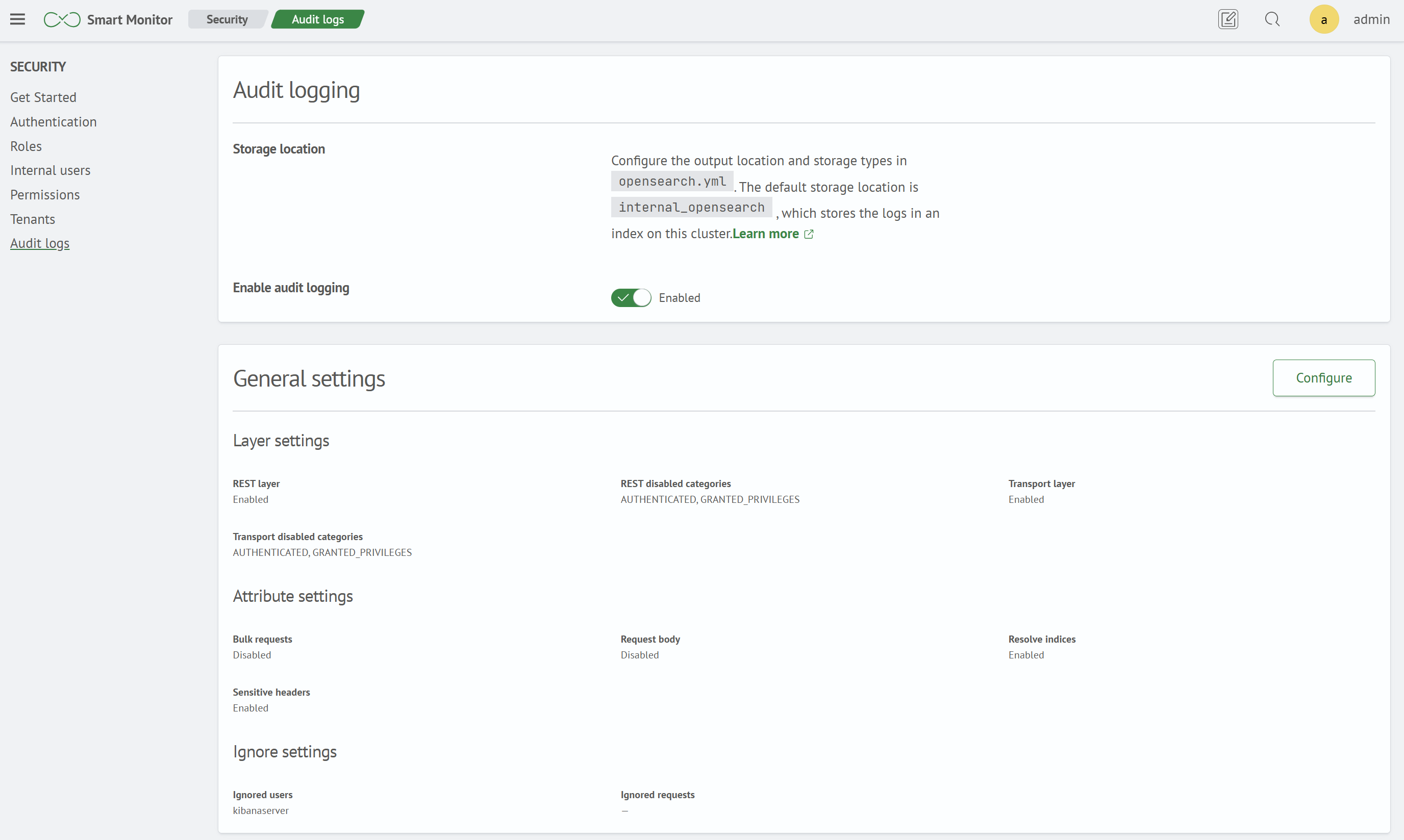
Task: Open Get Started in the sidebar
Action: (x=43, y=97)
